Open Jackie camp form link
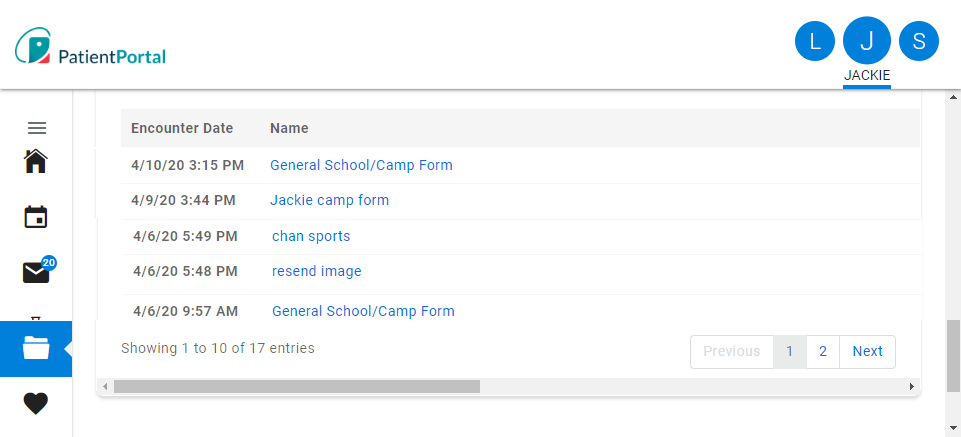 point(329,200)
